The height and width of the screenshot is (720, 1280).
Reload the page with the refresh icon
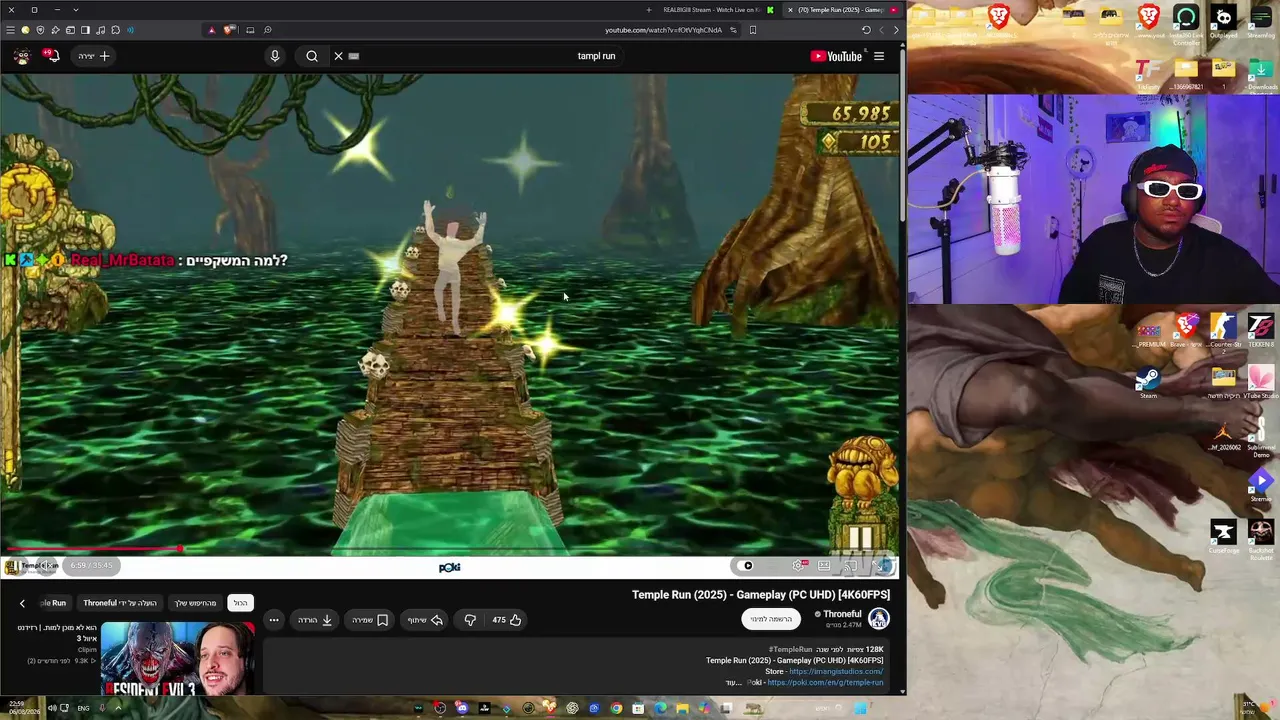866,30
